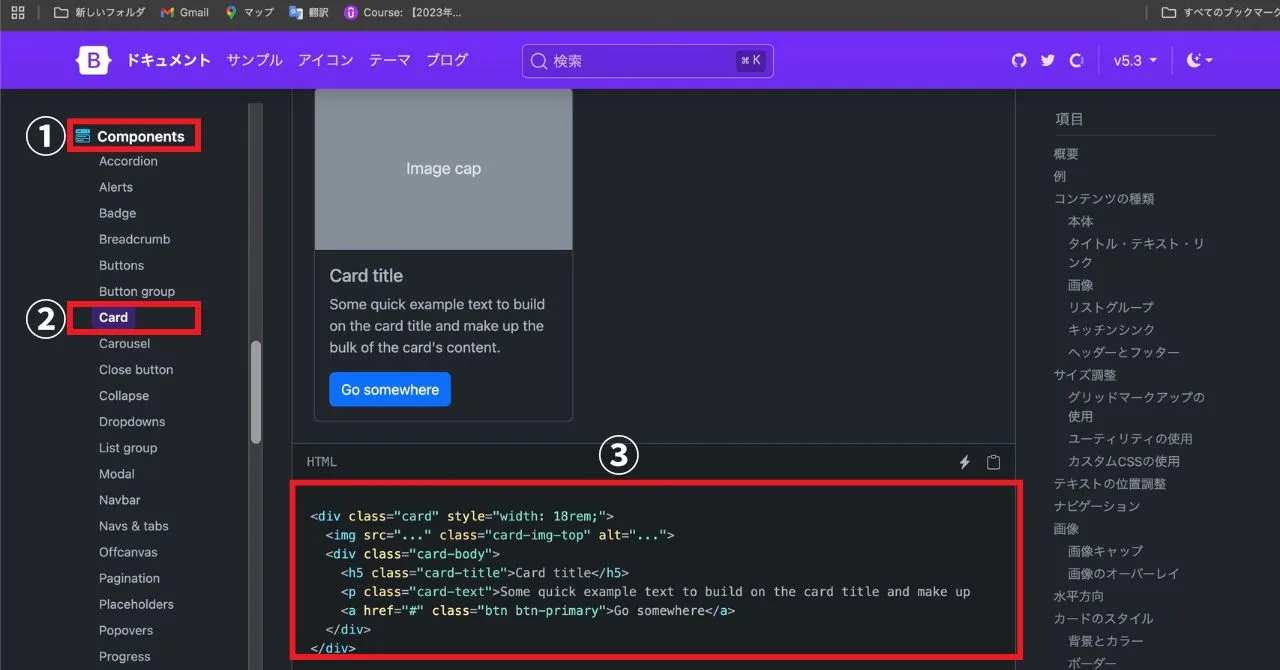Viewport: 1280px width, 670px height.
Task: Copy HTML code with clipboard icon
Action: coord(993,462)
